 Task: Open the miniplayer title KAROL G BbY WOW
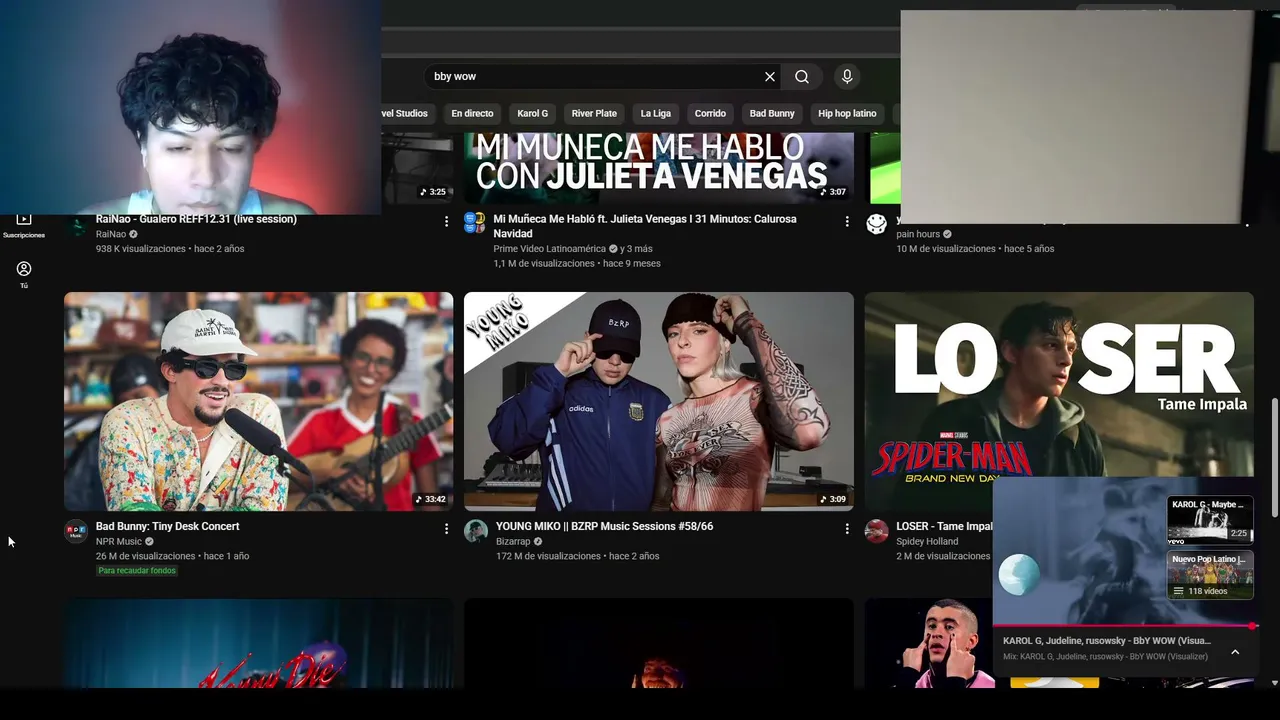click(1107, 641)
